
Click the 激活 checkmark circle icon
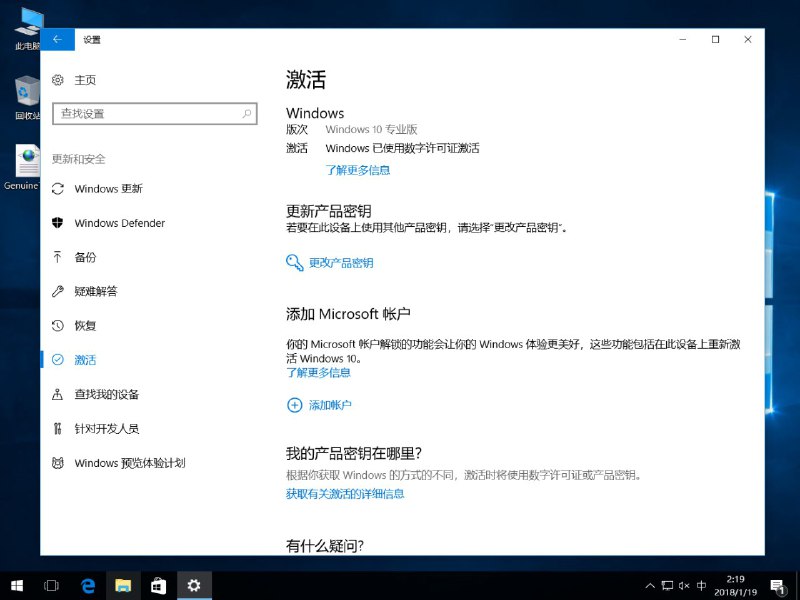58,360
